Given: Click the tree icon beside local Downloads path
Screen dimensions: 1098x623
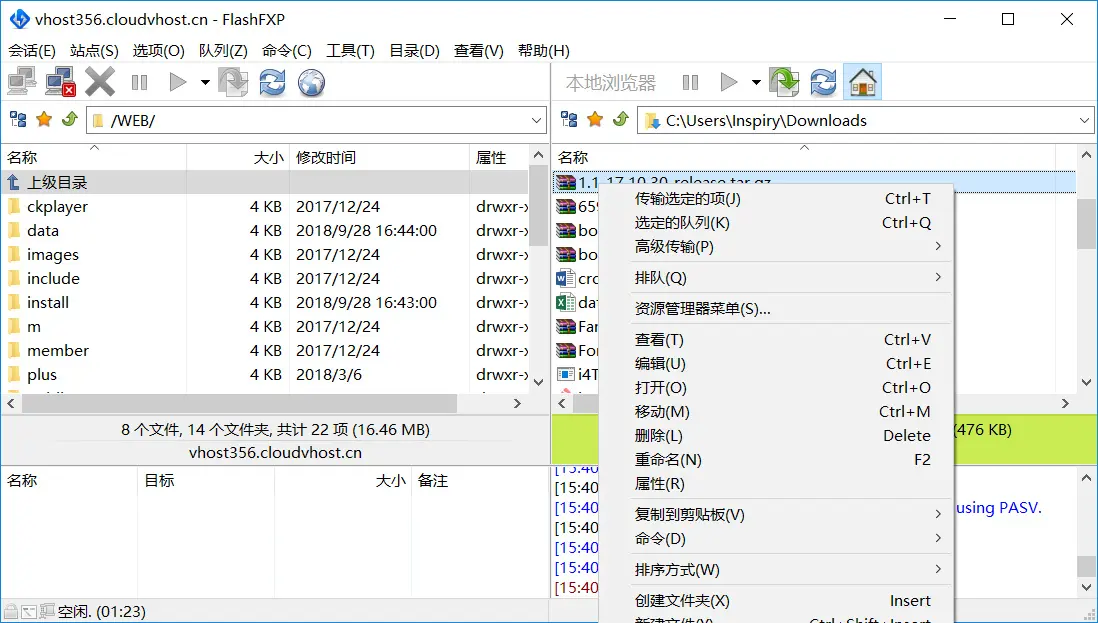Looking at the screenshot, I should pyautogui.click(x=569, y=120).
